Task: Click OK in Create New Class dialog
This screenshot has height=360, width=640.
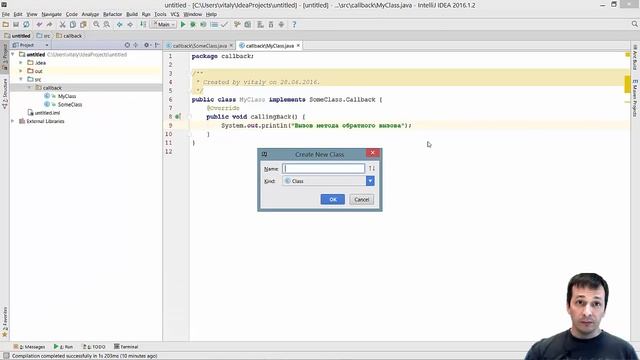Action: tap(333, 200)
